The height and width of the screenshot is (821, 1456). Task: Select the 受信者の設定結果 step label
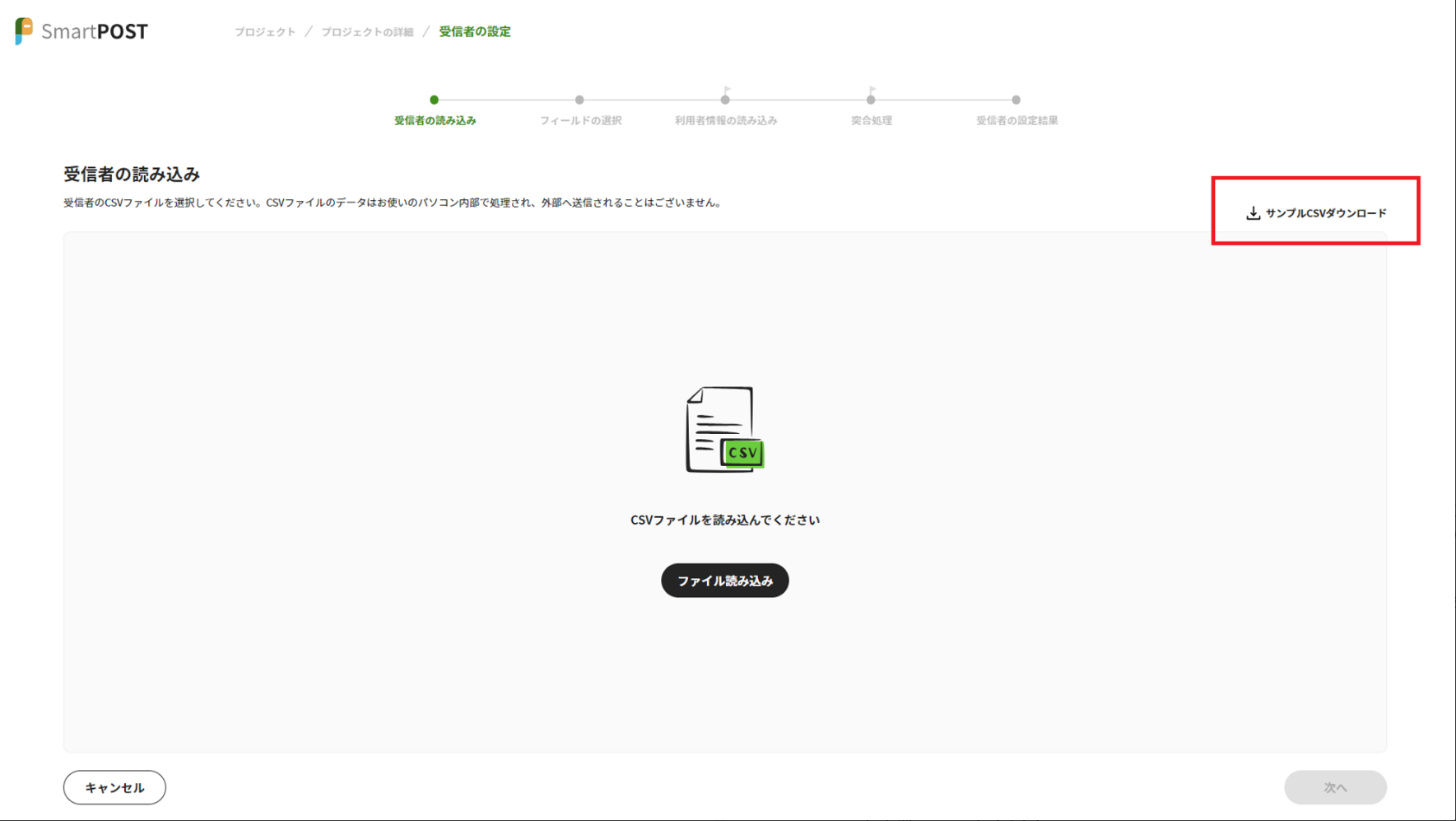point(1016,120)
